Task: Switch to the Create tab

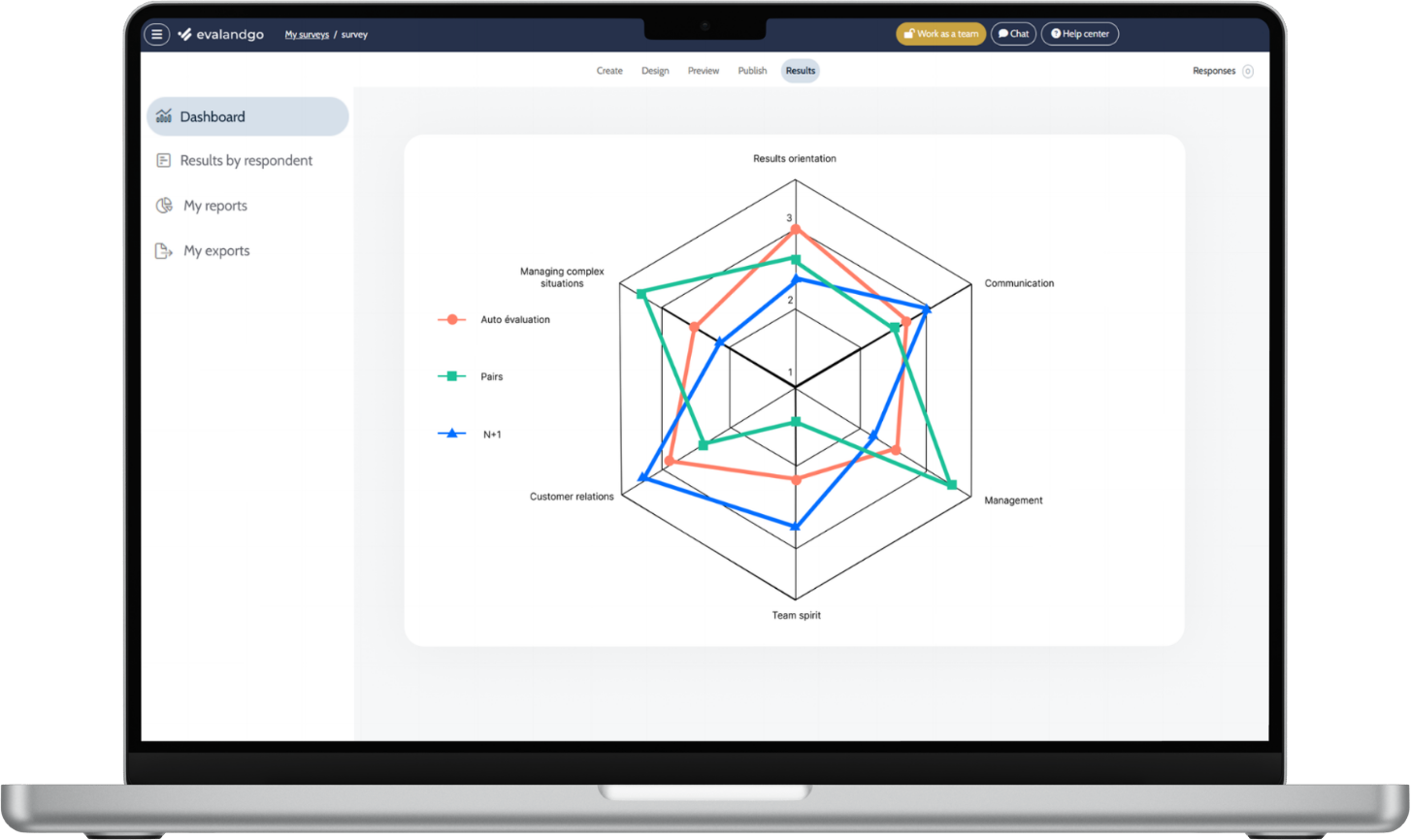Action: click(x=609, y=71)
